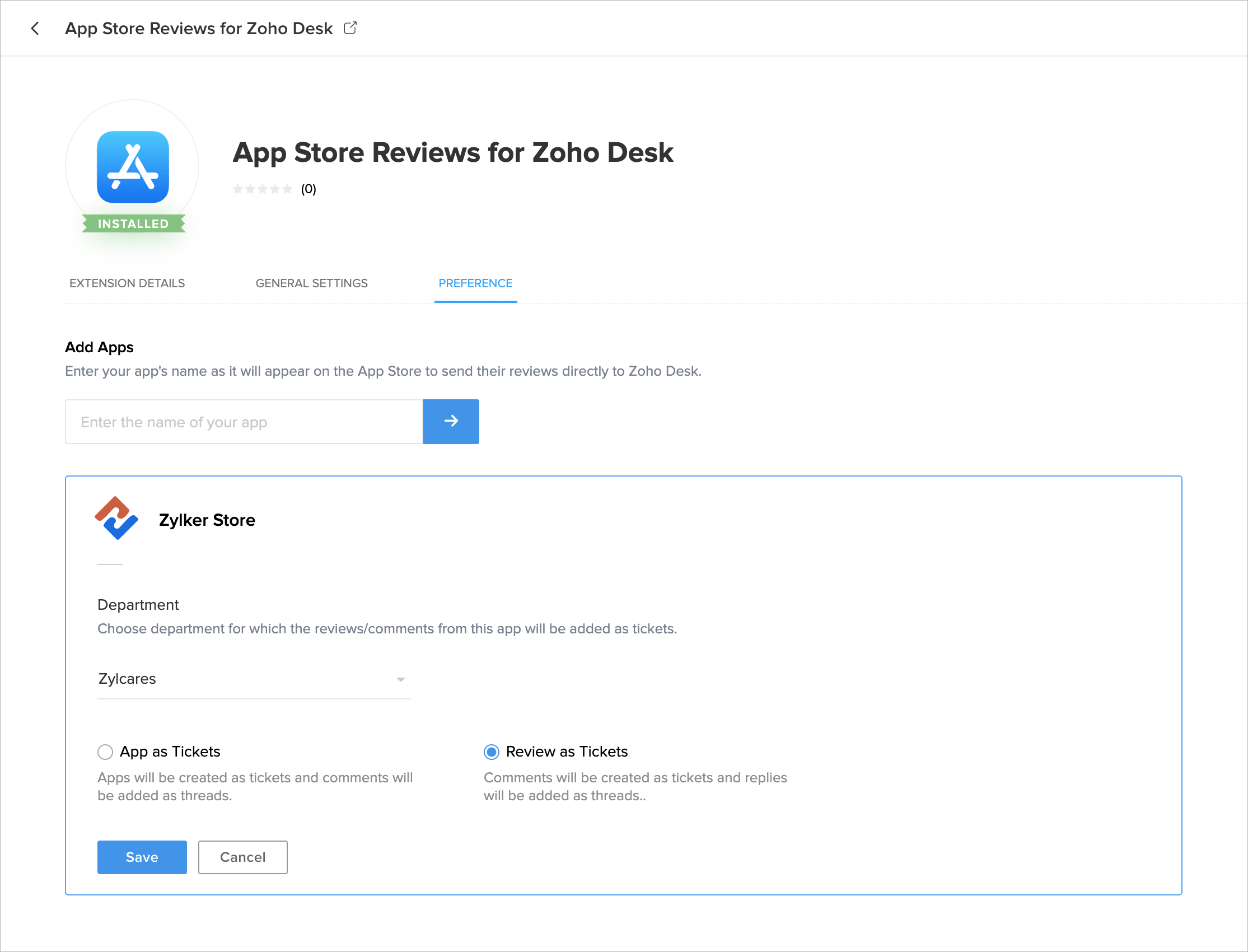Open the Preference tab
This screenshot has width=1248, height=952.
coord(475,283)
